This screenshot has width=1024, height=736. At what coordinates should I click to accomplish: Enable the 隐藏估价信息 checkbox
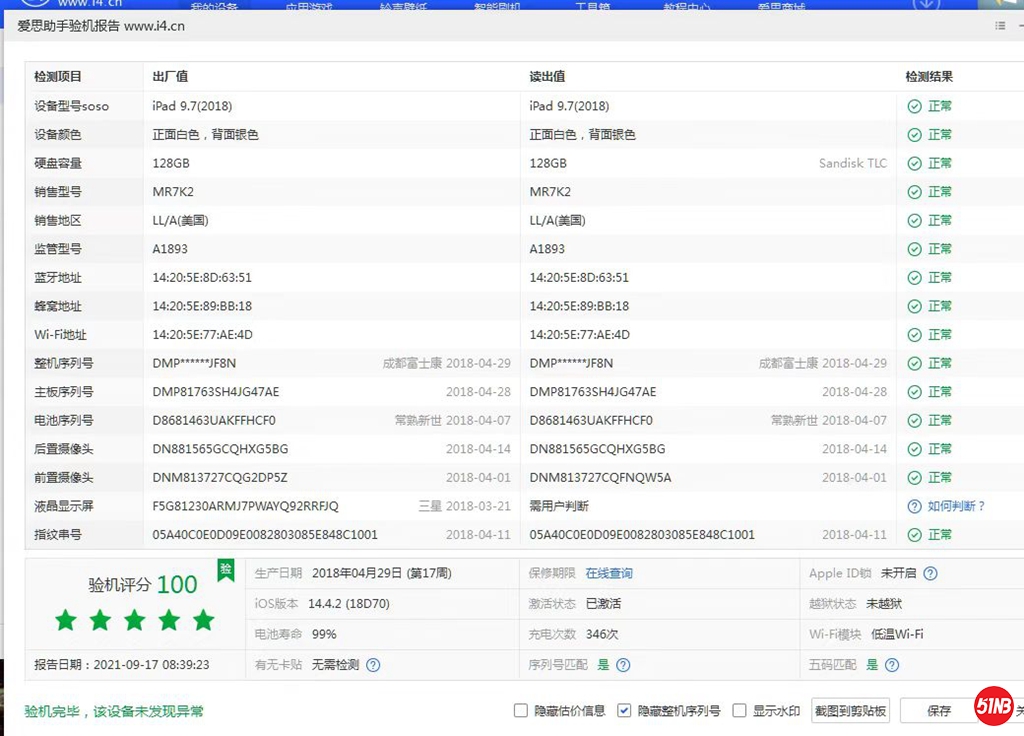click(520, 711)
